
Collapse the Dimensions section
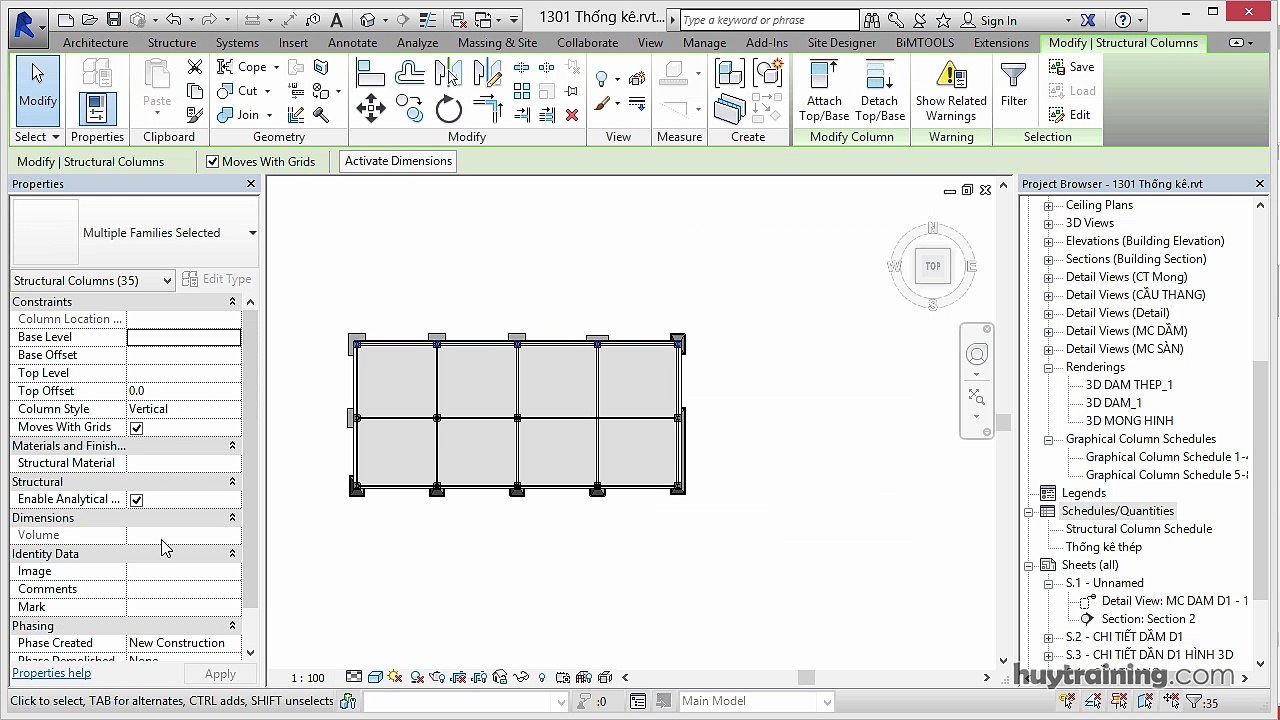coord(232,518)
